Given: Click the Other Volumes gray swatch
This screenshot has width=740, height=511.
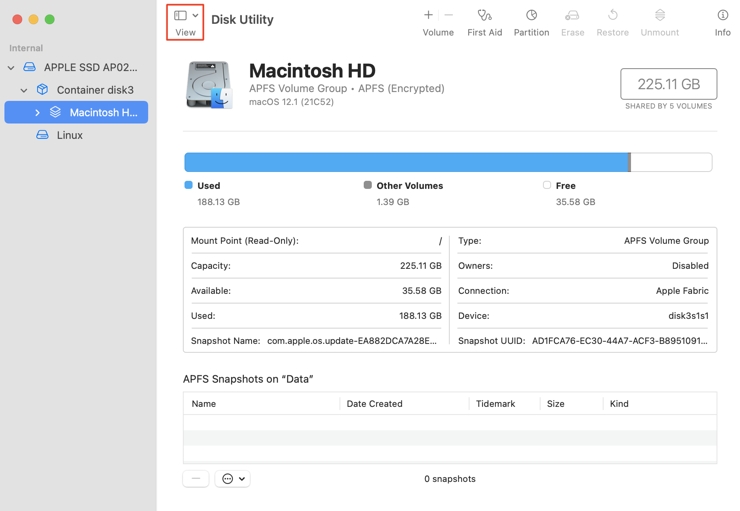Looking at the screenshot, I should click(x=368, y=185).
